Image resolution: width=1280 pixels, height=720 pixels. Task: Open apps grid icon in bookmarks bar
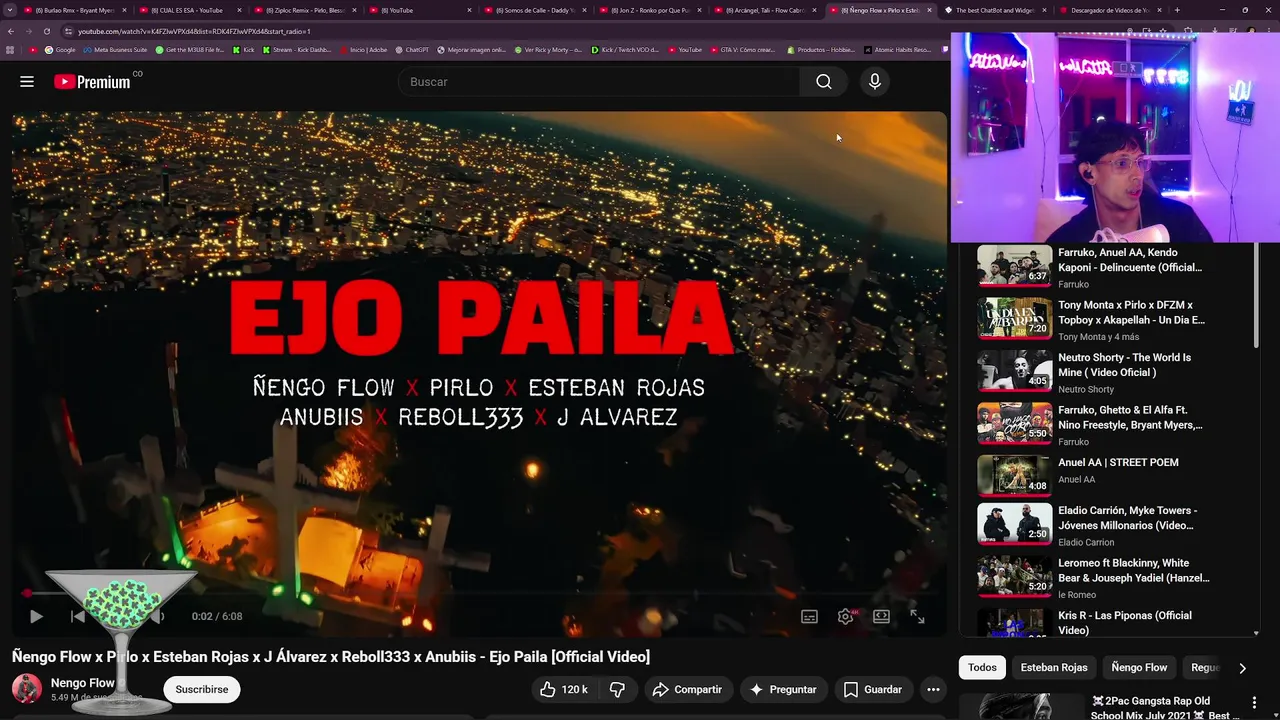pyautogui.click(x=11, y=50)
